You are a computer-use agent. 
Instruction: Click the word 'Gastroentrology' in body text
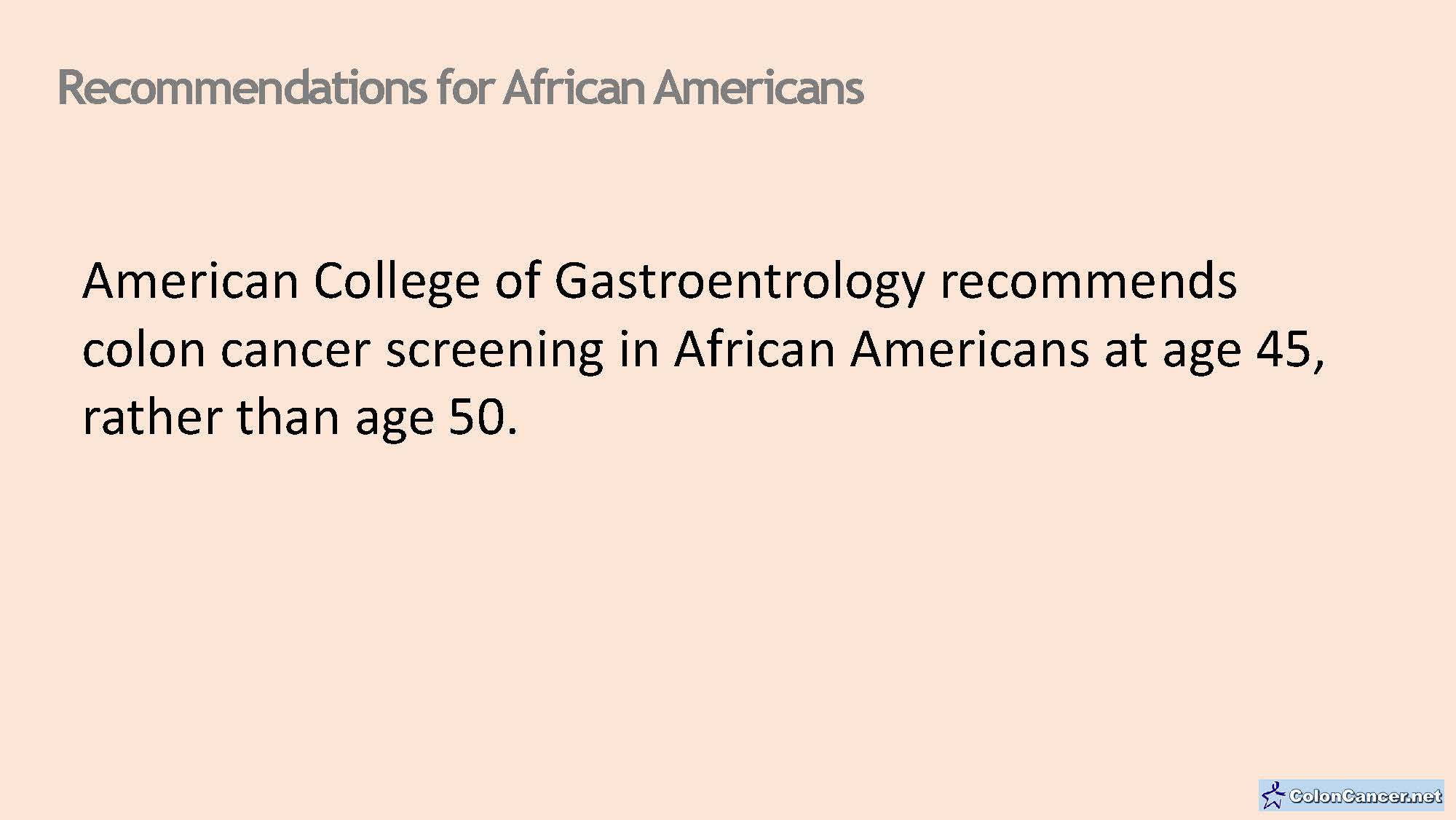point(739,280)
